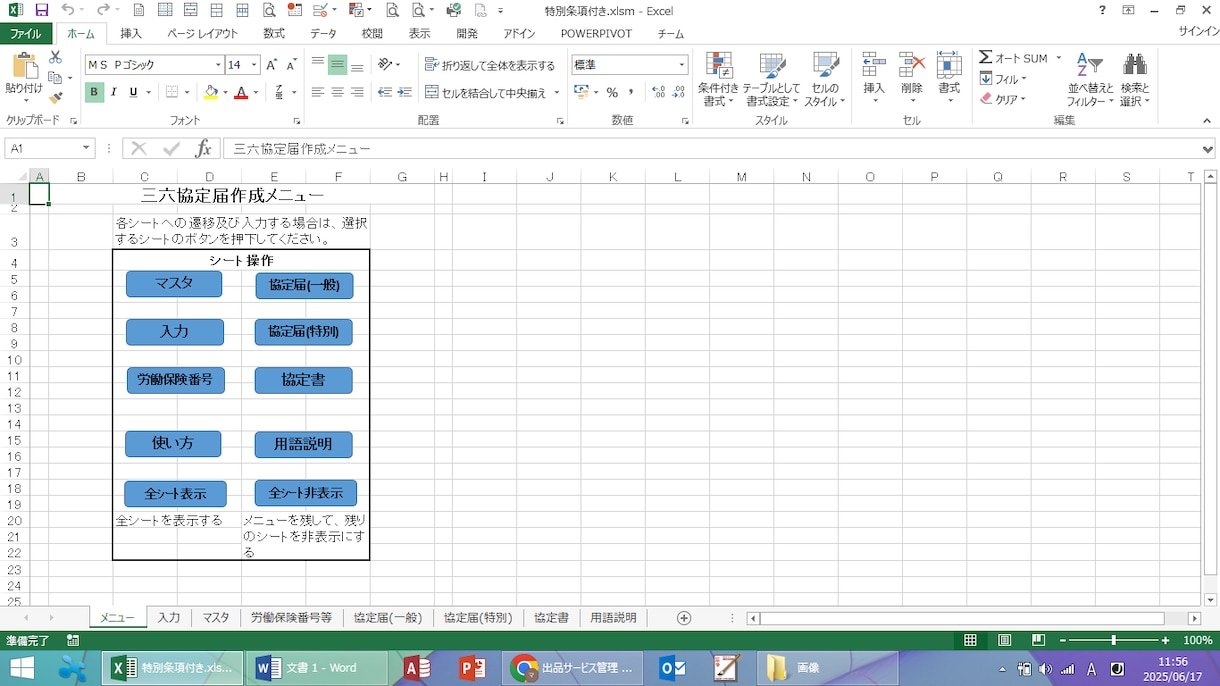1220x686 pixels.
Task: Click the 協定届(一般) button in menu
Action: click(304, 285)
